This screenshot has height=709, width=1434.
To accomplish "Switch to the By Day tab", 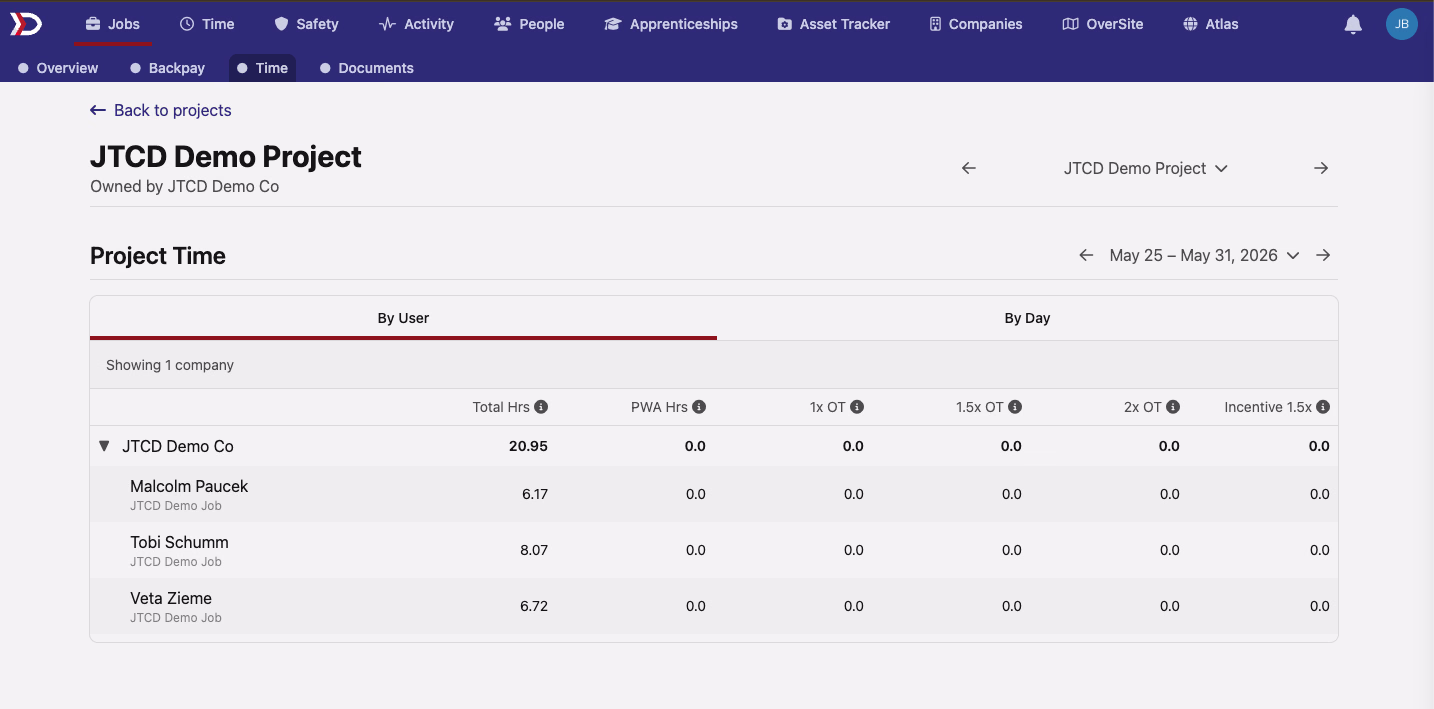I will [1027, 318].
